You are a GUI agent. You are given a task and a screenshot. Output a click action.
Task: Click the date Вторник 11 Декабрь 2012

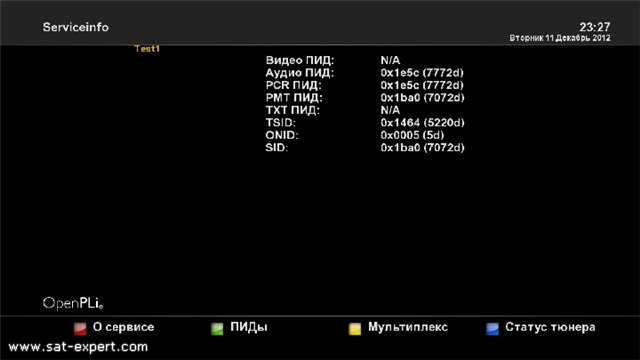(x=560, y=38)
